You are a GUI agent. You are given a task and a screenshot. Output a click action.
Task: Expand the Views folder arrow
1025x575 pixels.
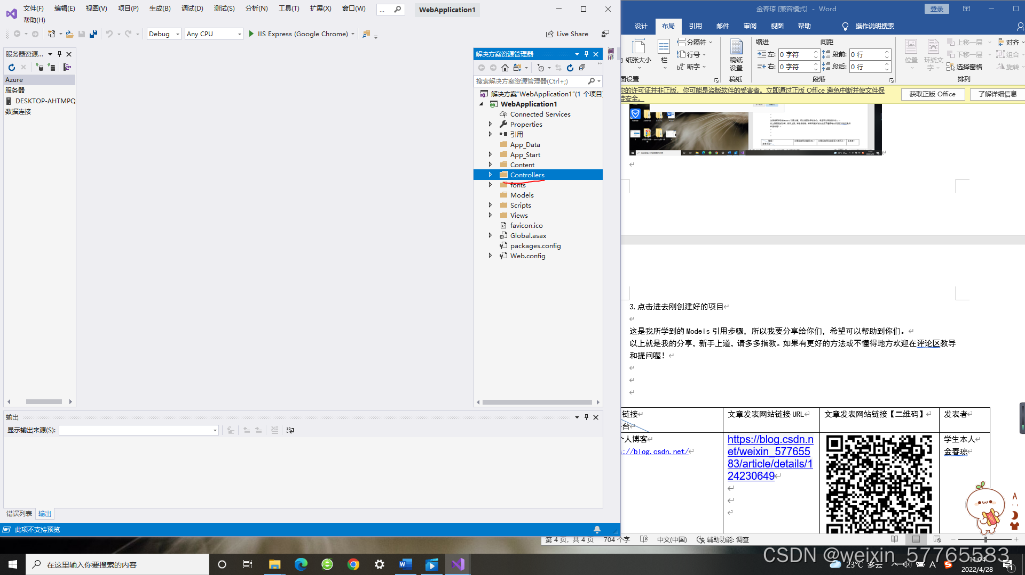coord(490,215)
